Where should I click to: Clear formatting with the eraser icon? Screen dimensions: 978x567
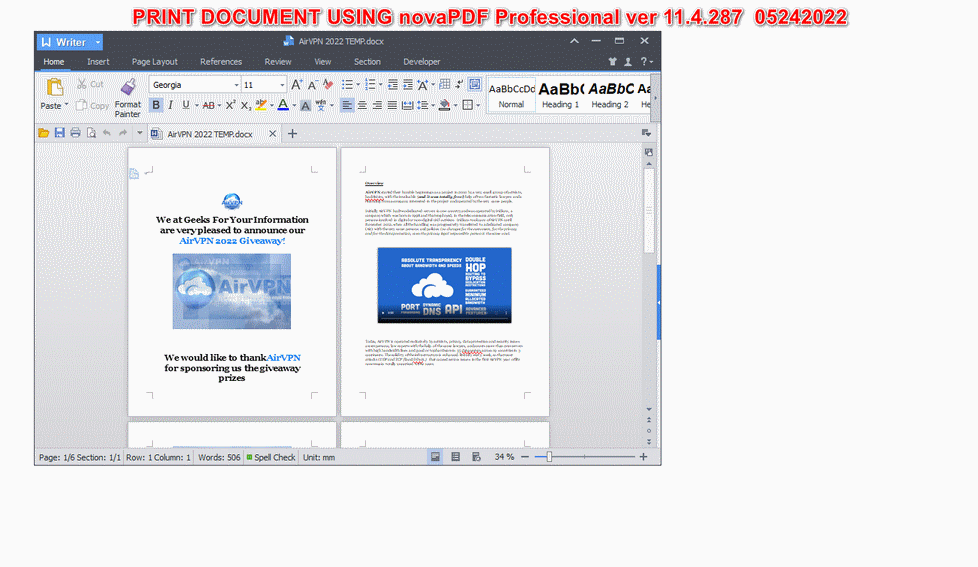327,84
